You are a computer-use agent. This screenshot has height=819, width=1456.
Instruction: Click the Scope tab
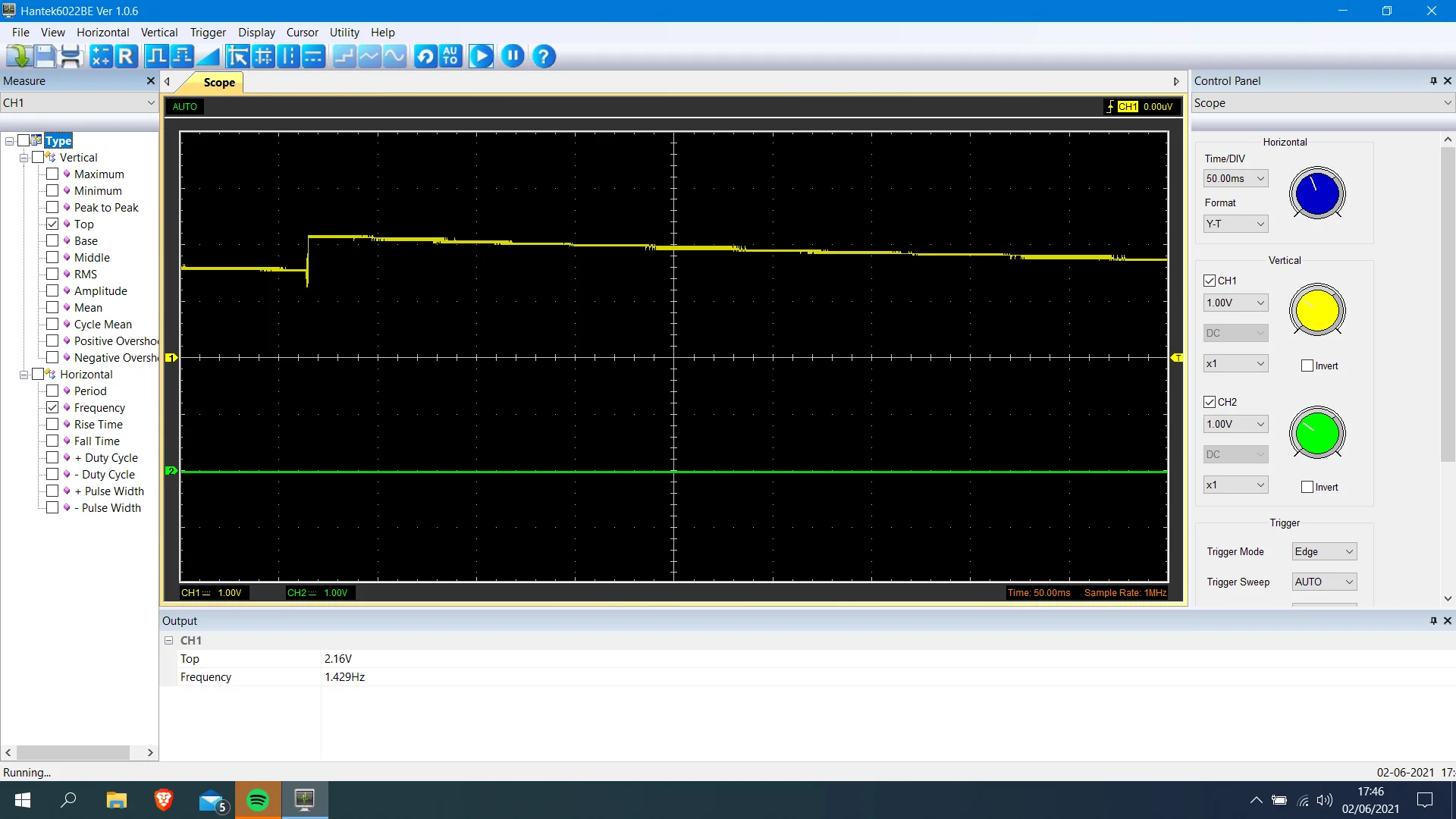coord(219,82)
